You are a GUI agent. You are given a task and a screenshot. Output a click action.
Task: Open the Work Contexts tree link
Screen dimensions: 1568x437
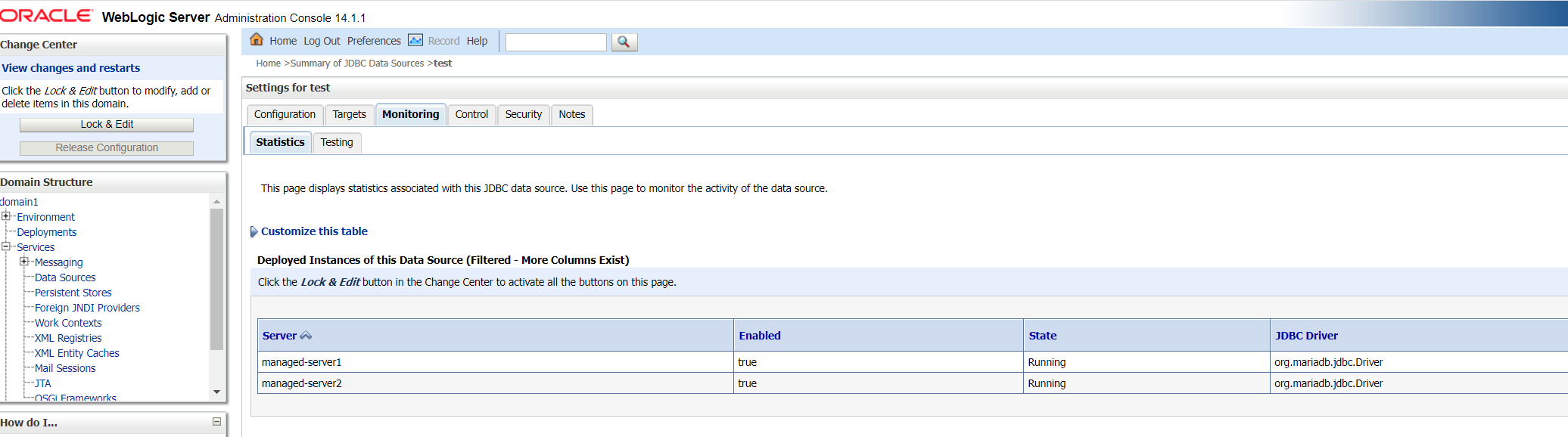pyautogui.click(x=68, y=323)
